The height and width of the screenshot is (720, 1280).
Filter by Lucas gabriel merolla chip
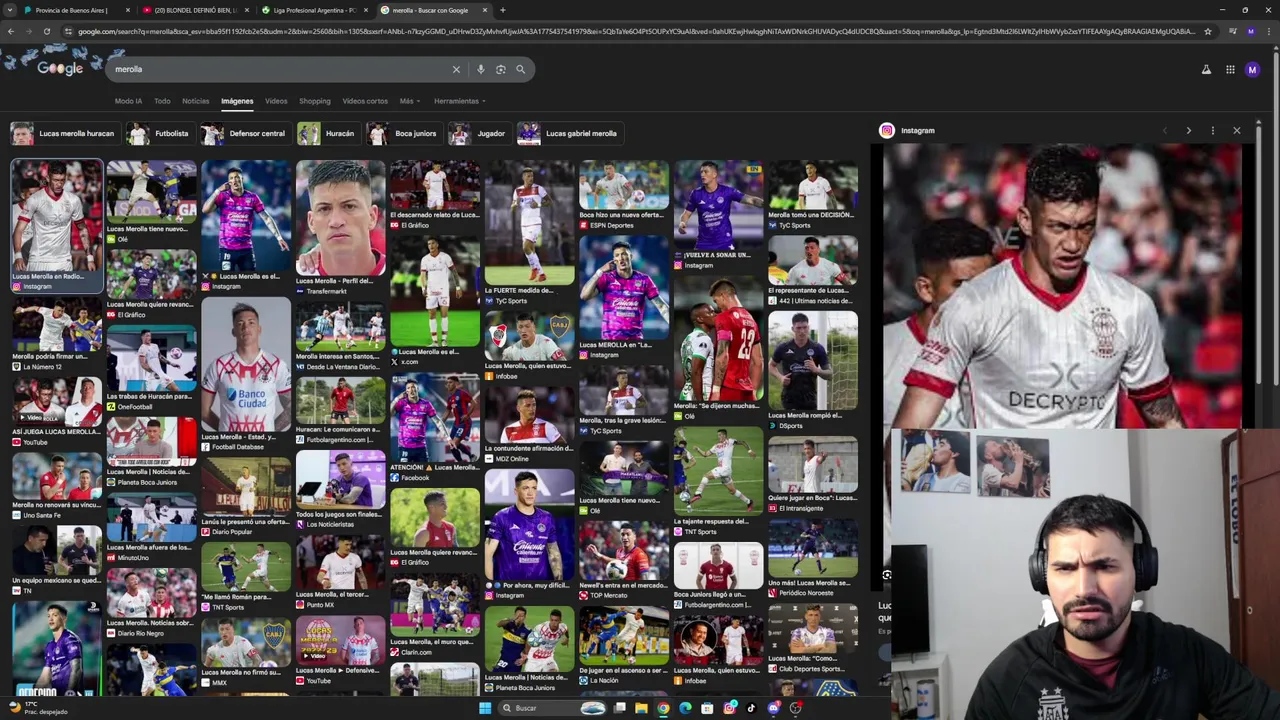tap(569, 133)
